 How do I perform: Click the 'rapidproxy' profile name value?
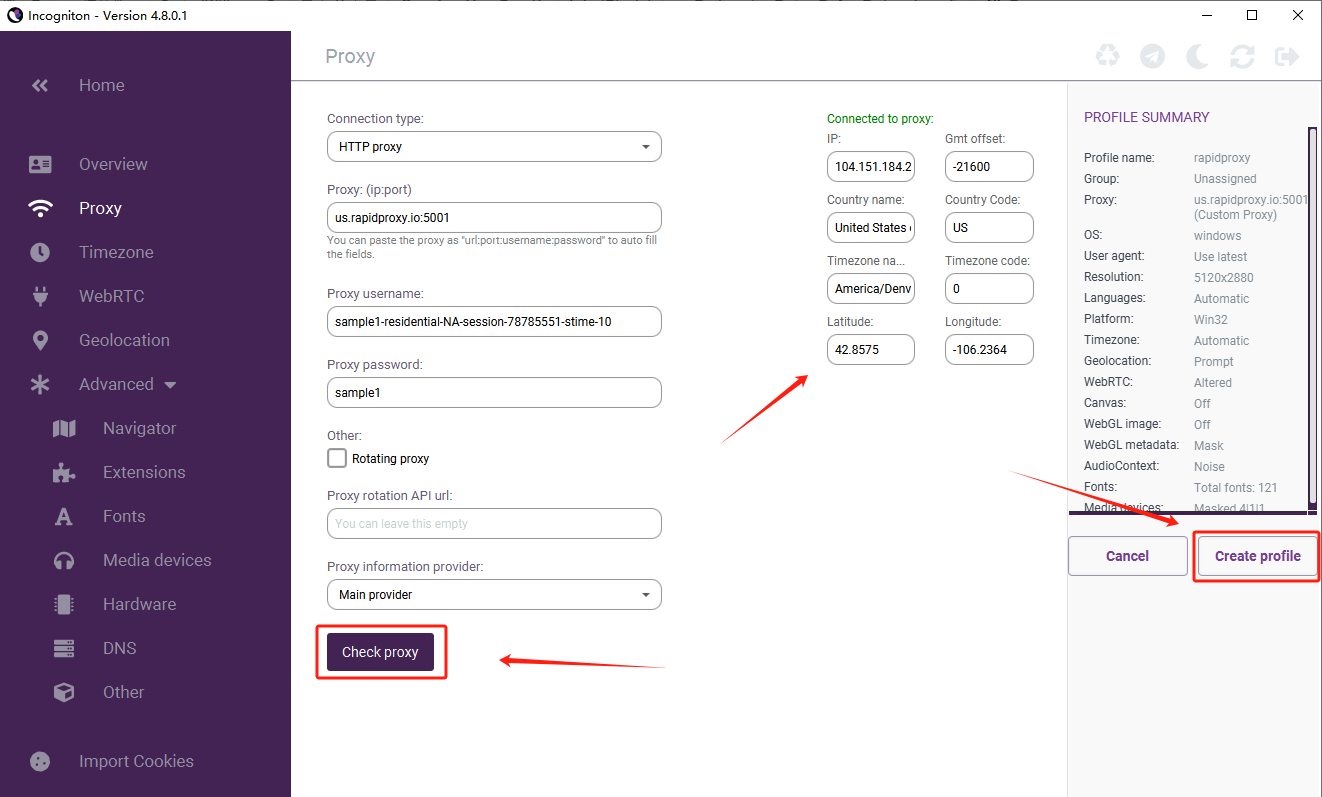(x=1222, y=158)
